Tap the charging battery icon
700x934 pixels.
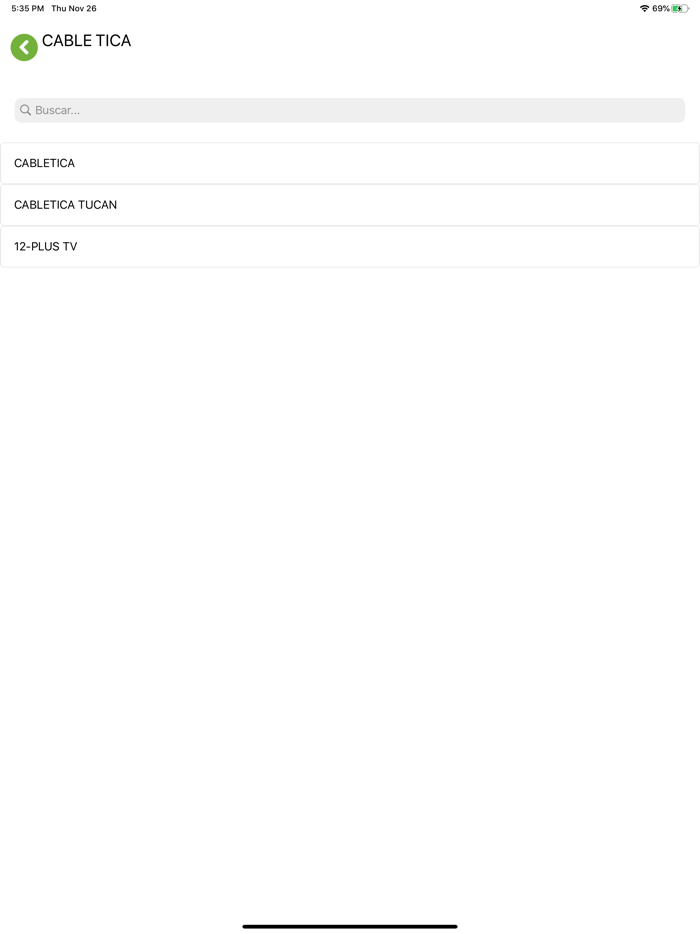pos(680,8)
